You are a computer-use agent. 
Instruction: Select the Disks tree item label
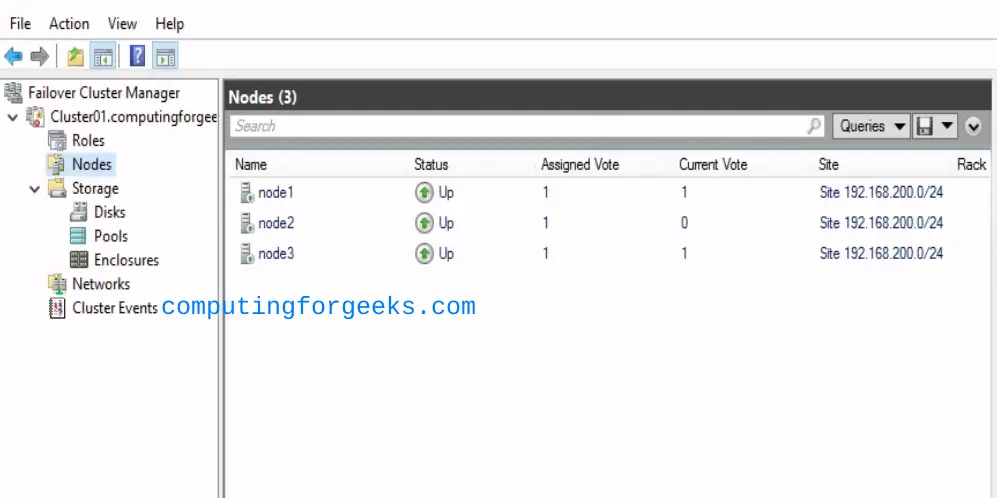(110, 212)
